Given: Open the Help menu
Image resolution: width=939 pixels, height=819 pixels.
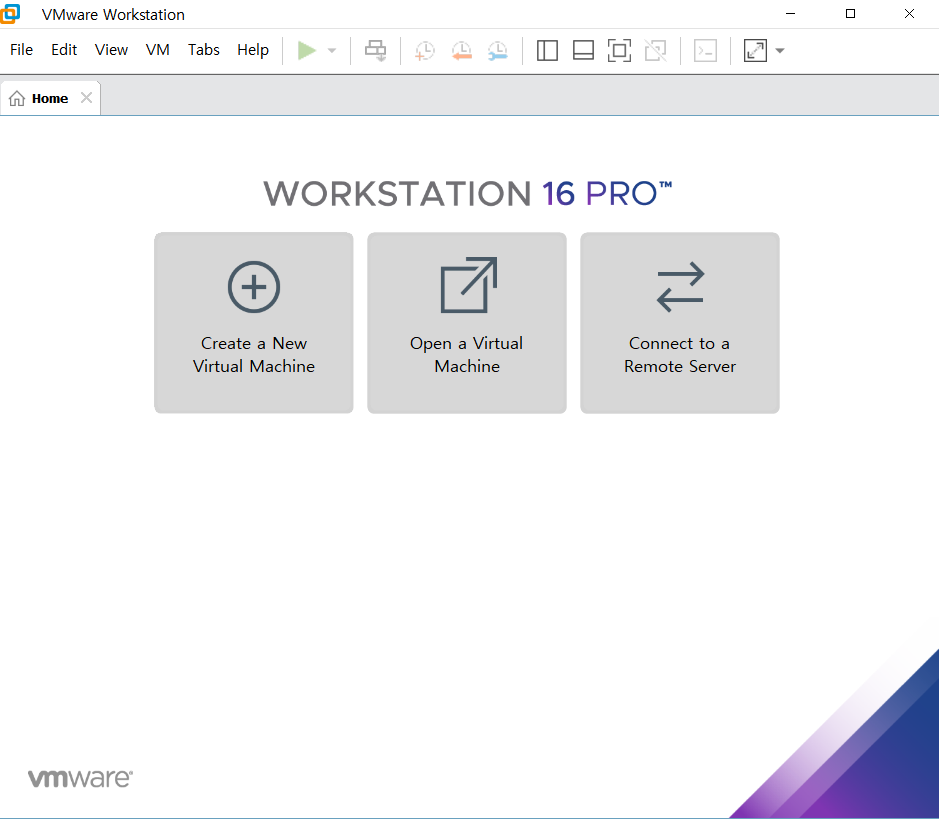Looking at the screenshot, I should tap(253, 50).
